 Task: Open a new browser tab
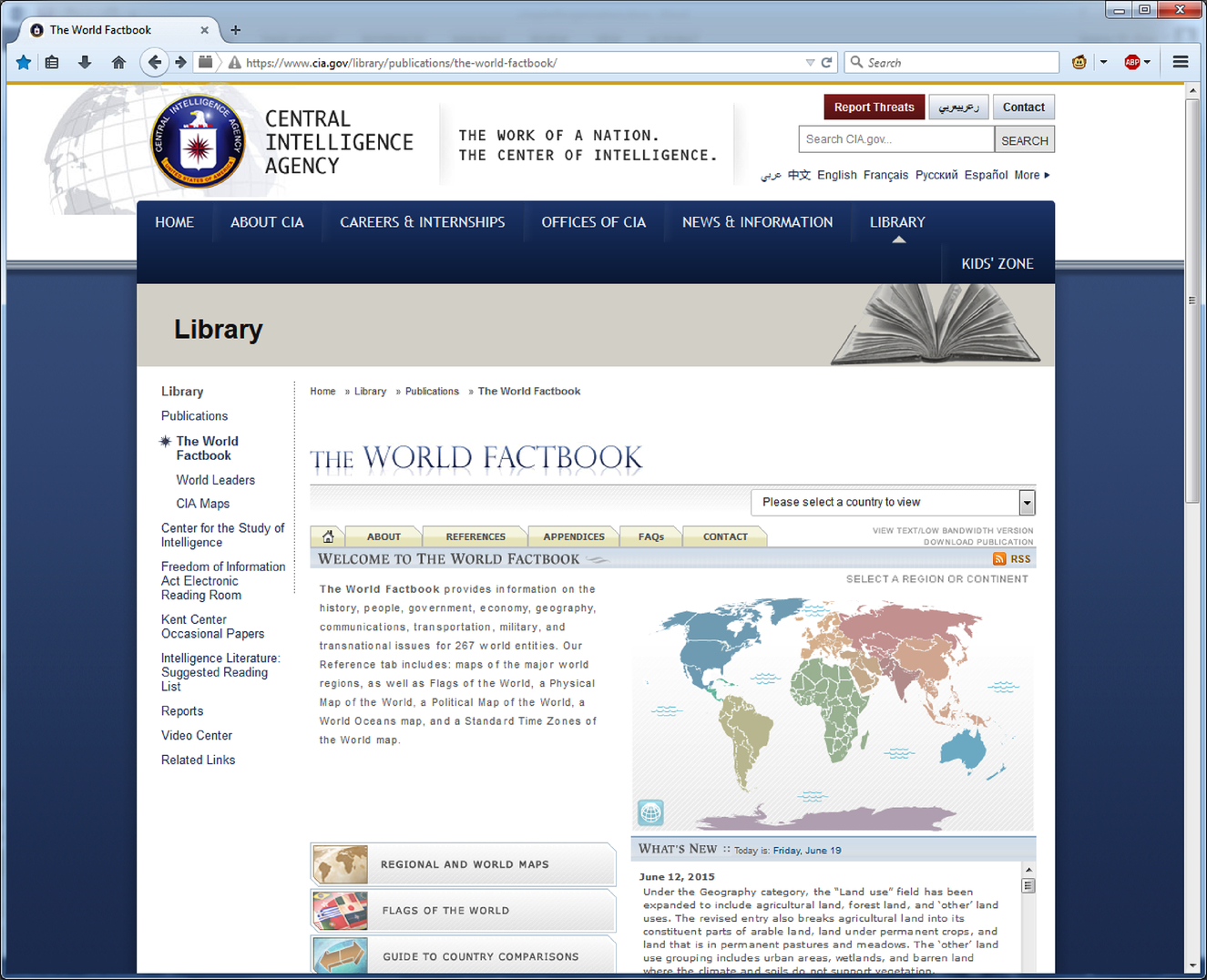tap(236, 30)
